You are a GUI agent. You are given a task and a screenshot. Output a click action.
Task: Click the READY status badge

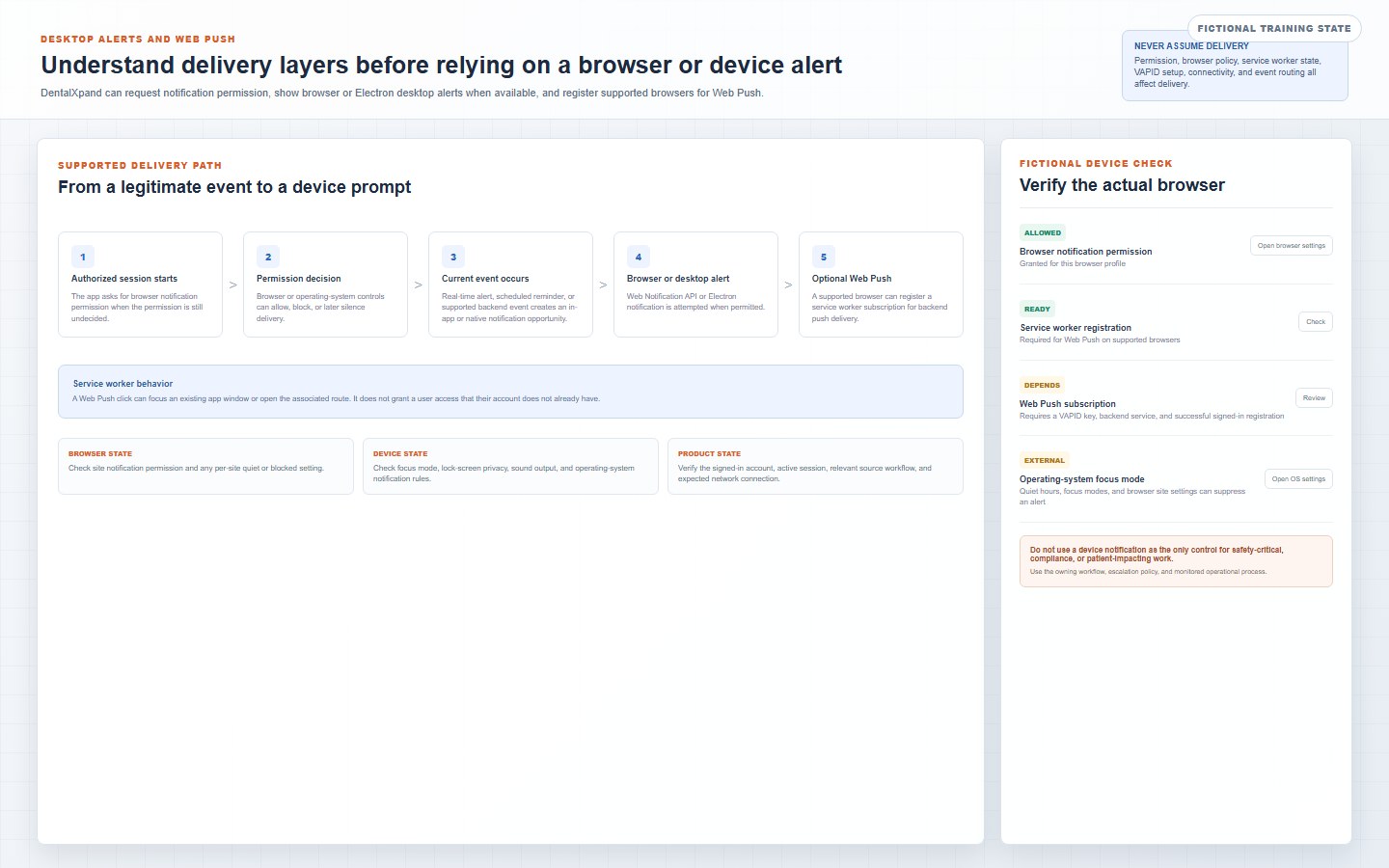click(x=1037, y=309)
